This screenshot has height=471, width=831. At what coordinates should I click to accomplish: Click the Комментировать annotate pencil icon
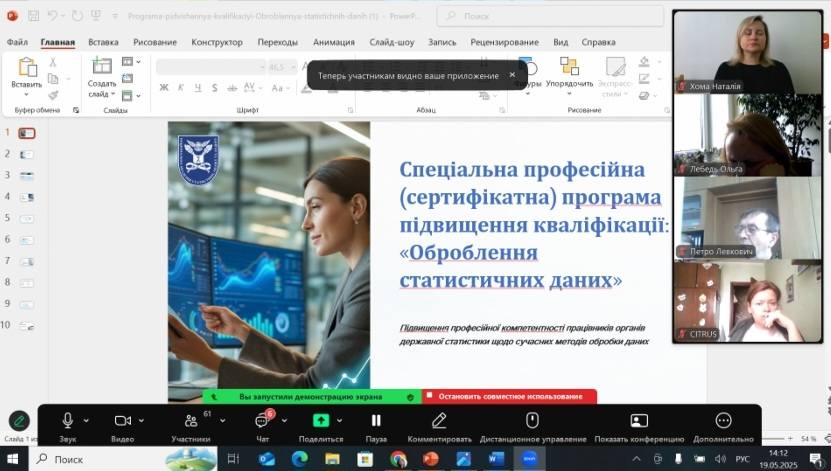click(x=439, y=421)
